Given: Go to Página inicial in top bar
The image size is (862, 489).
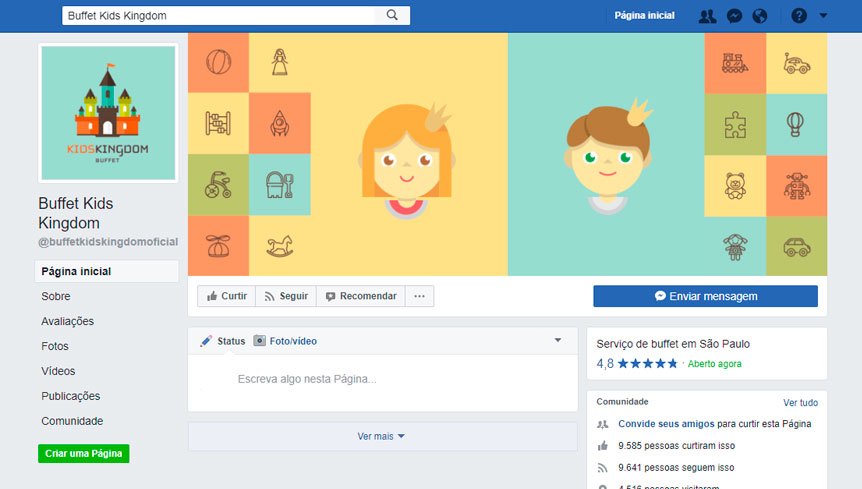Looking at the screenshot, I should (644, 15).
